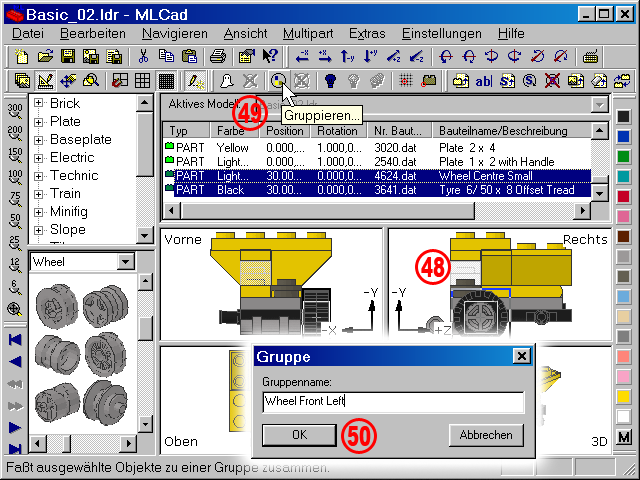Toggle edit mode ruler-pencil button
Viewport: 640px width, 480px height.
click(45, 81)
